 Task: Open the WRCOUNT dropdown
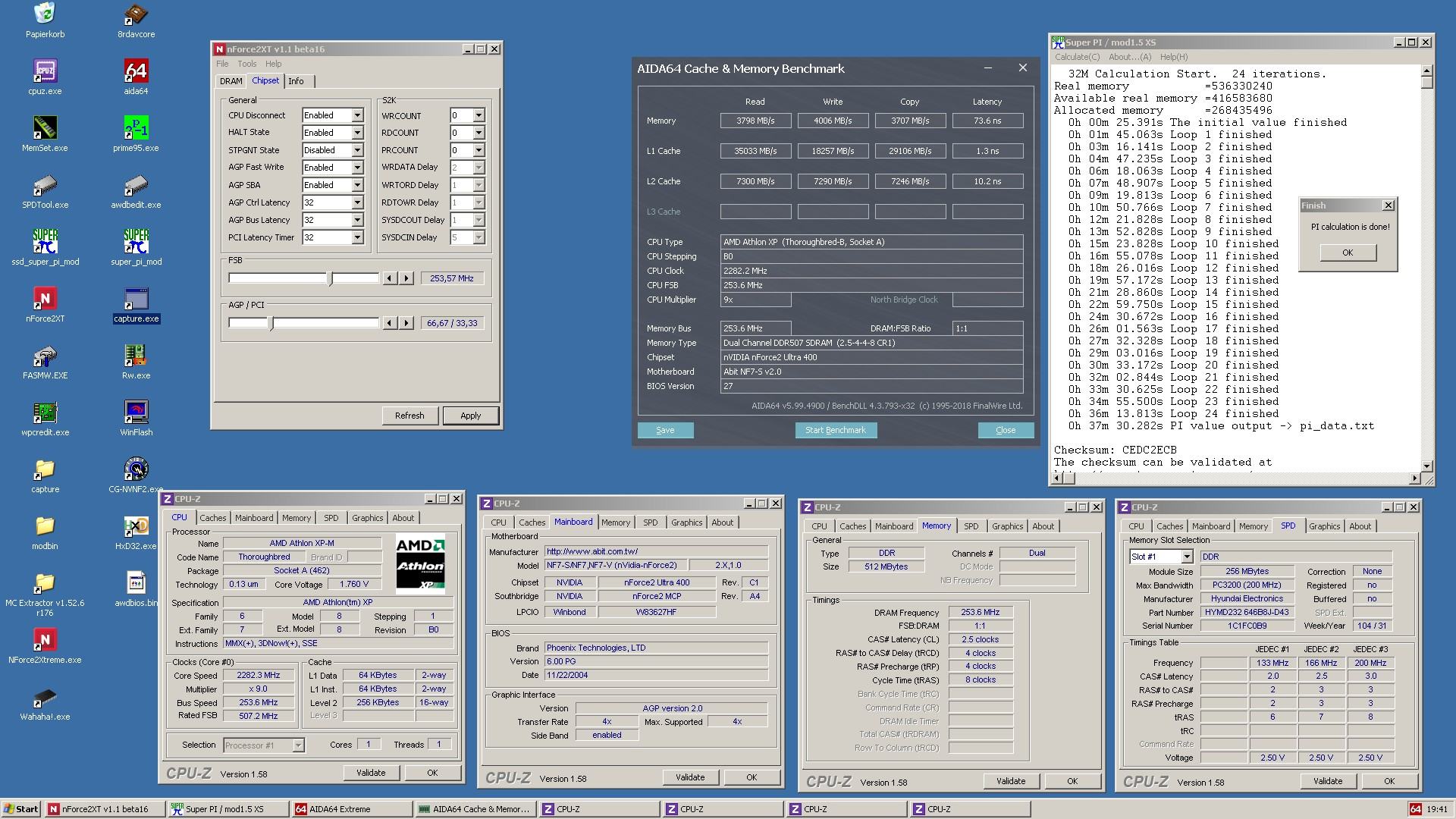click(479, 115)
